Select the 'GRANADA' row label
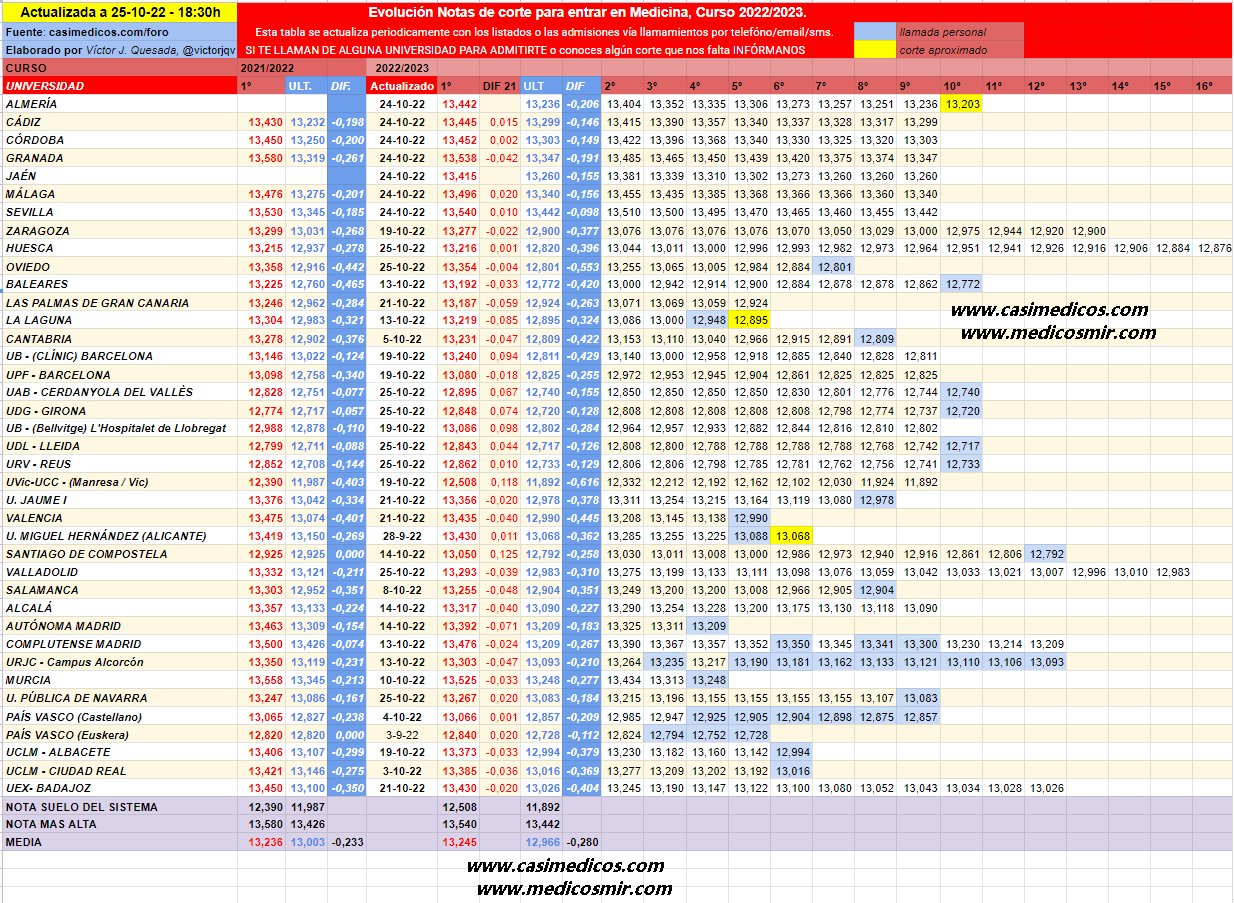This screenshot has width=1234, height=903. click(119, 158)
